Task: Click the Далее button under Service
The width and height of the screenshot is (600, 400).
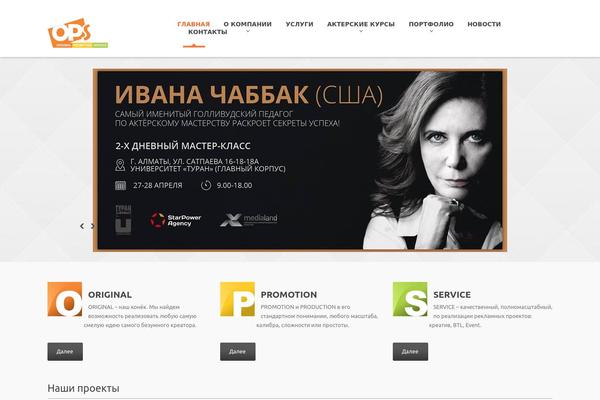Action: pos(410,351)
